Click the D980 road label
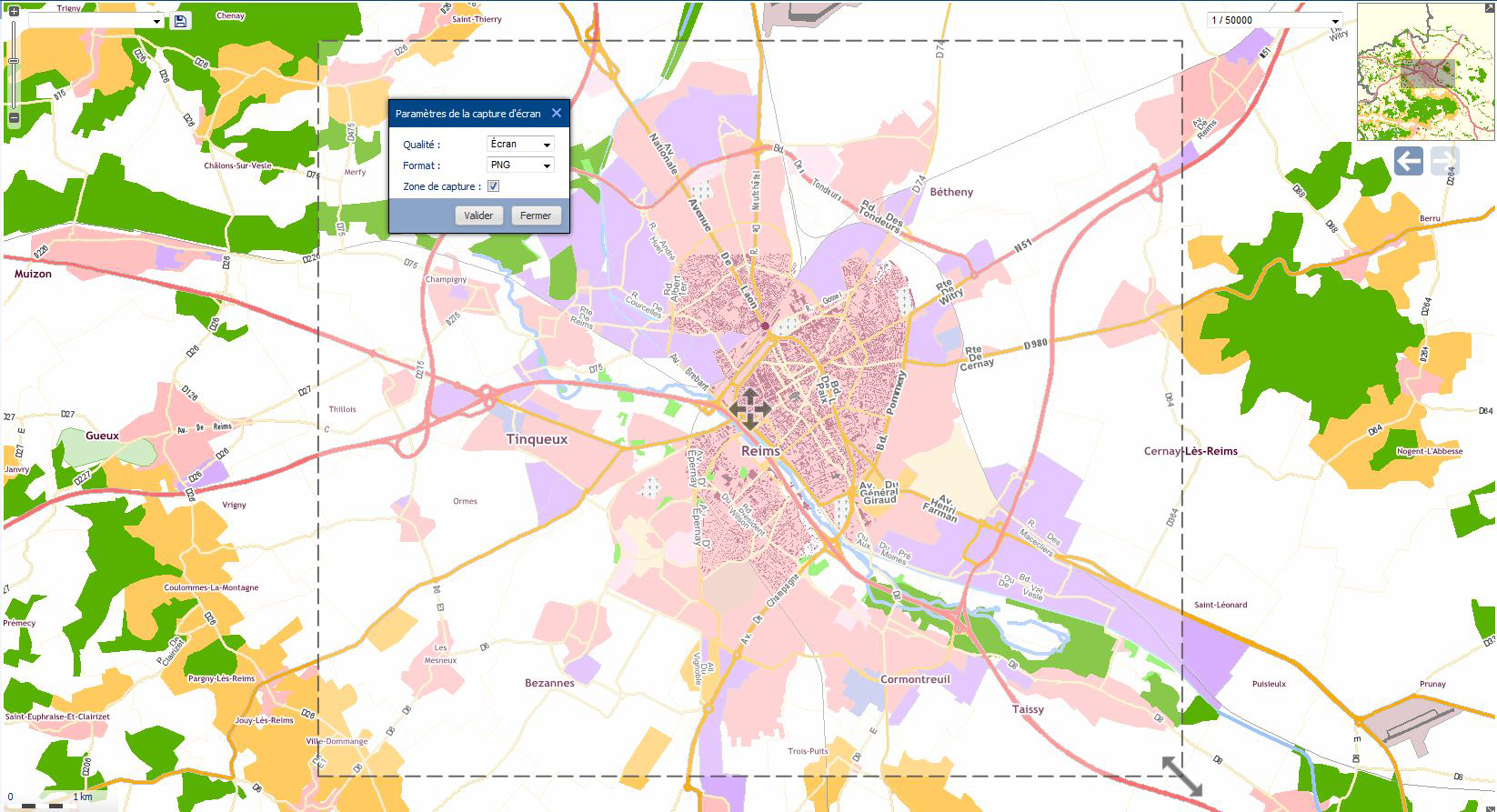The width and height of the screenshot is (1497, 812). (1035, 345)
